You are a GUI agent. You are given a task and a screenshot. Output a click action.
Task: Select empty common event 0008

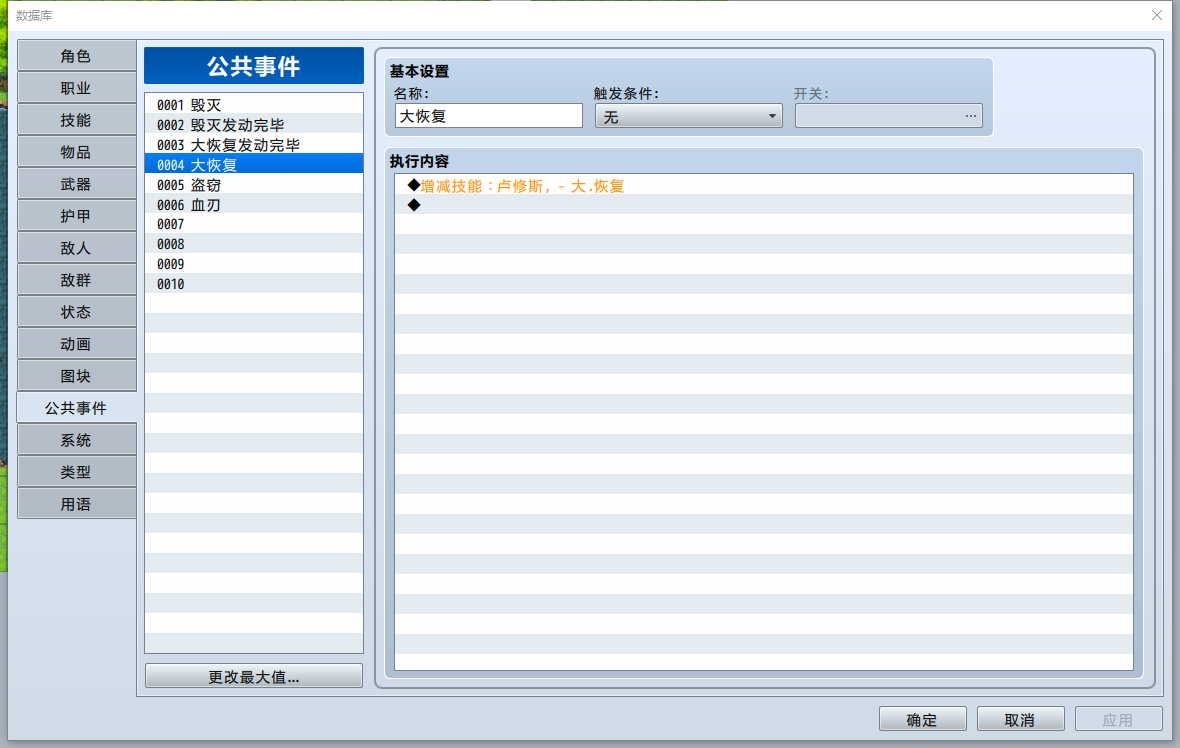click(254, 244)
